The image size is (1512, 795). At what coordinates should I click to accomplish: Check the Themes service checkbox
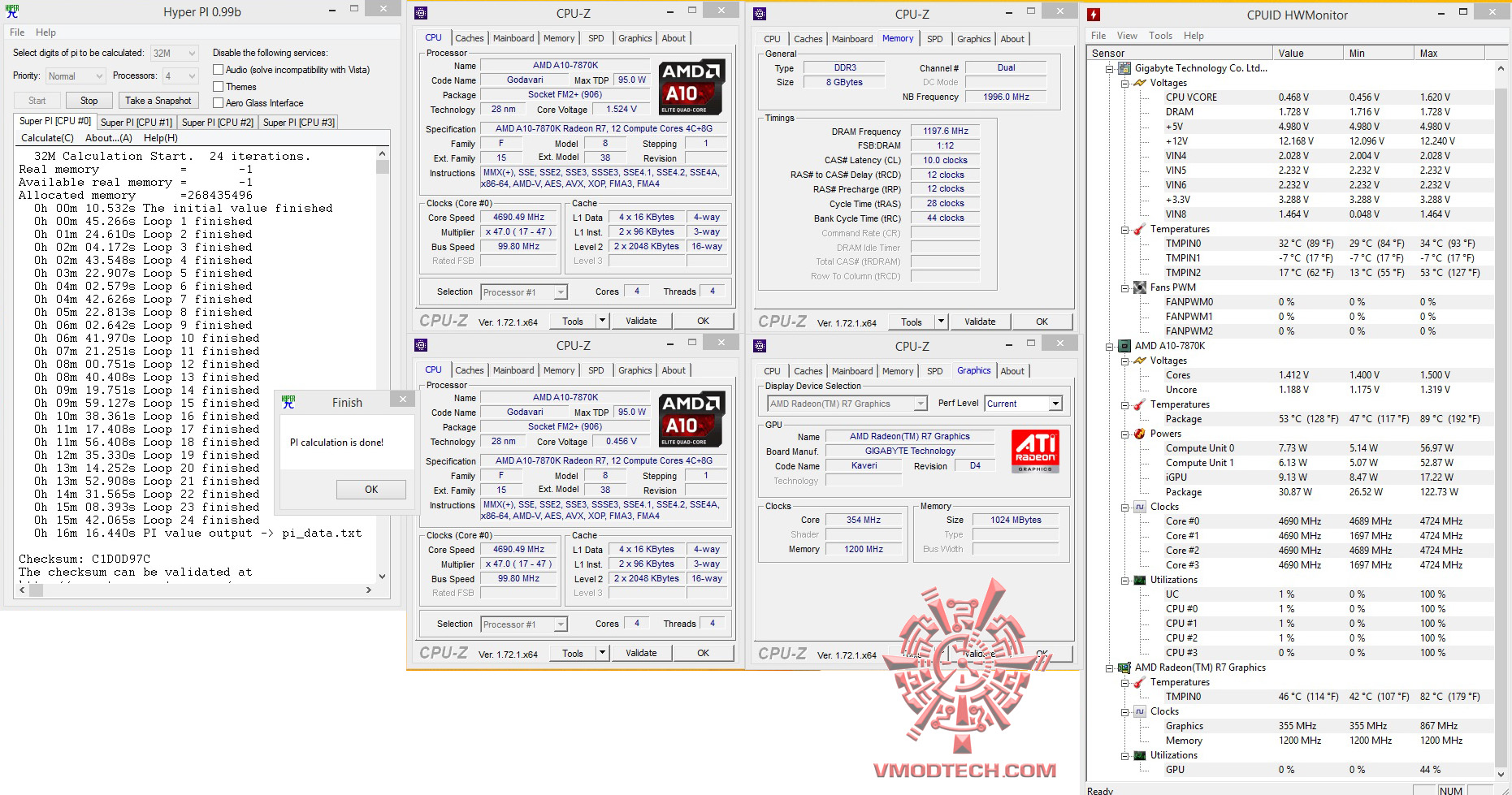click(218, 87)
